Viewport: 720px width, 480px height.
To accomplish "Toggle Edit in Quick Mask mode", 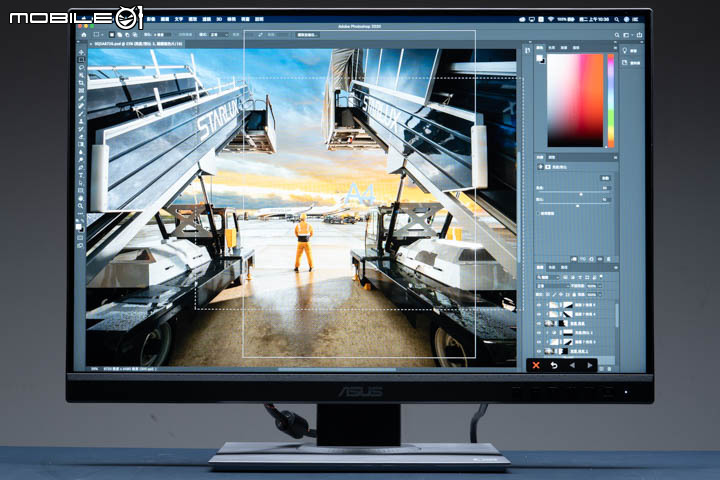I will (x=81, y=237).
